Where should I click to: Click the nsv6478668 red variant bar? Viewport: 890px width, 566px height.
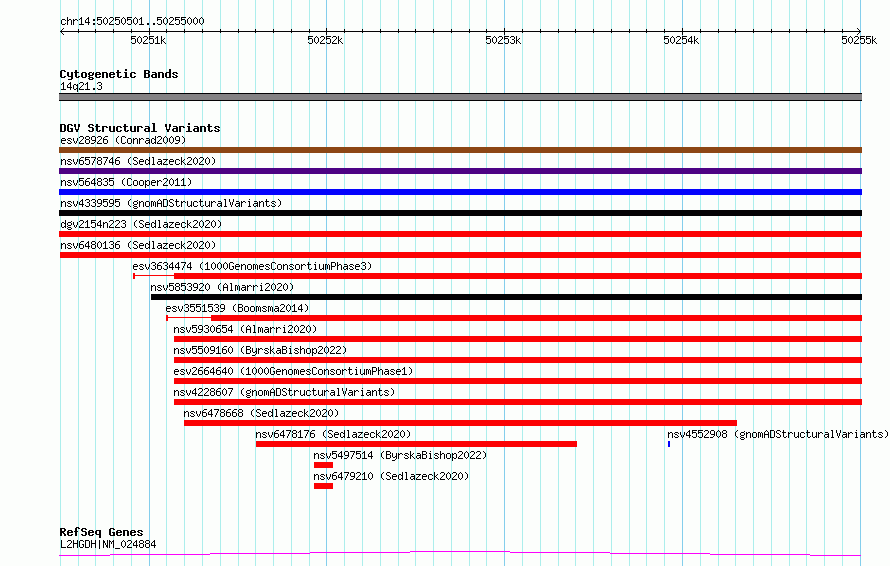460,423
